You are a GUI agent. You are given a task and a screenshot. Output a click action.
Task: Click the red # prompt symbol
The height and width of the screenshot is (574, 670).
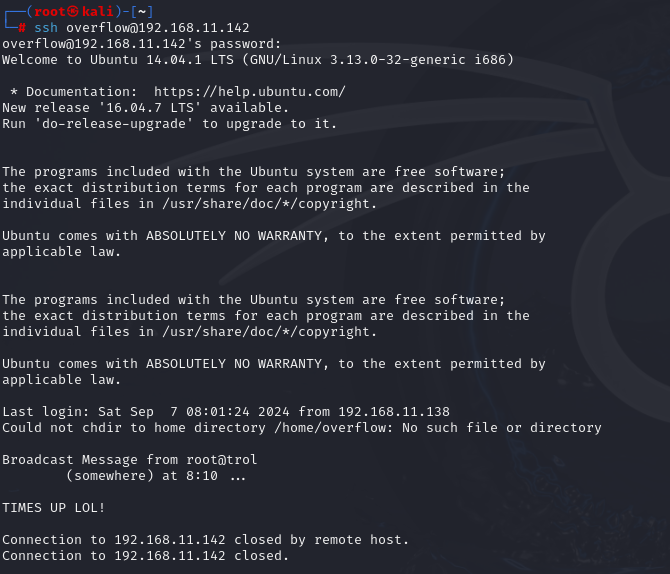(x=21, y=27)
